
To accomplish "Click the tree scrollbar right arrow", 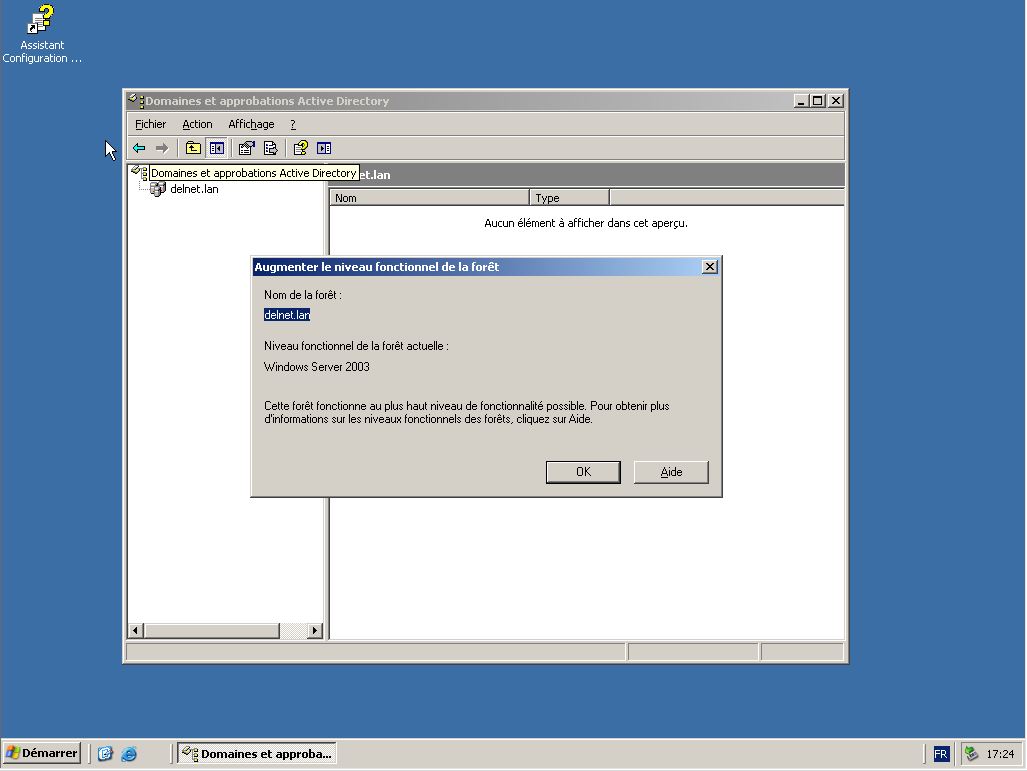I will pyautogui.click(x=315, y=630).
